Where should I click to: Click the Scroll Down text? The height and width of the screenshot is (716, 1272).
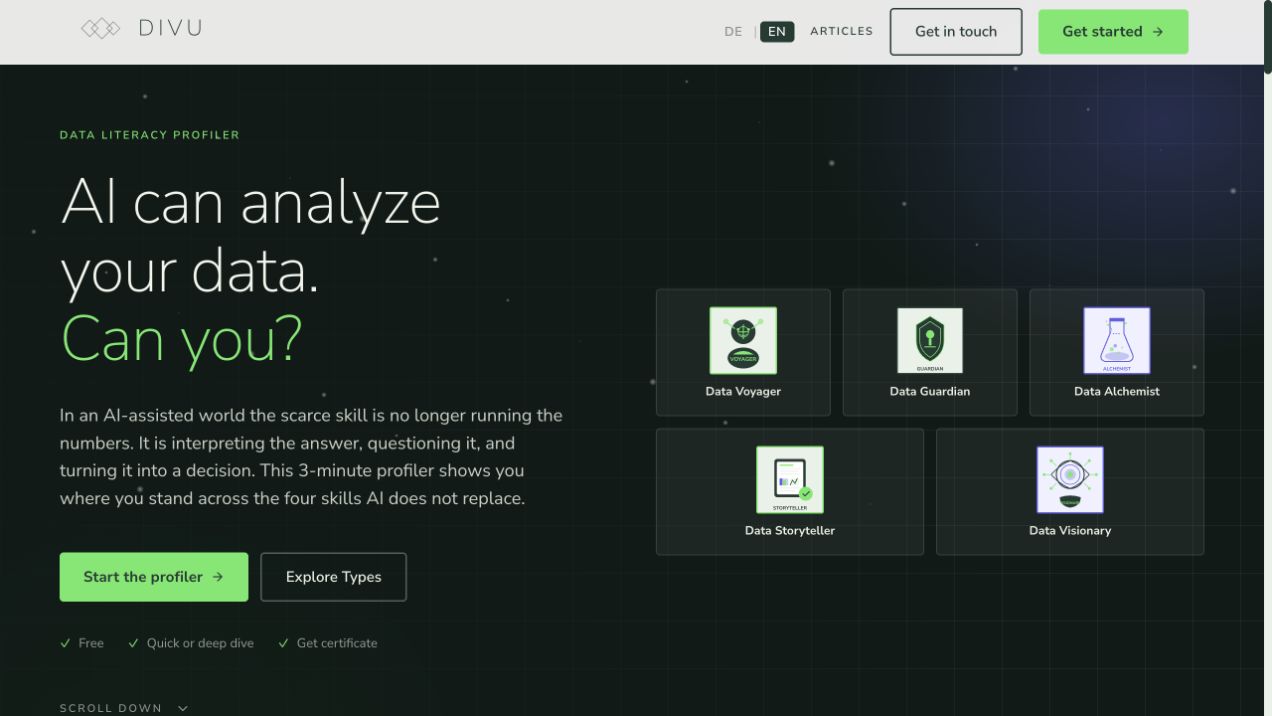111,708
